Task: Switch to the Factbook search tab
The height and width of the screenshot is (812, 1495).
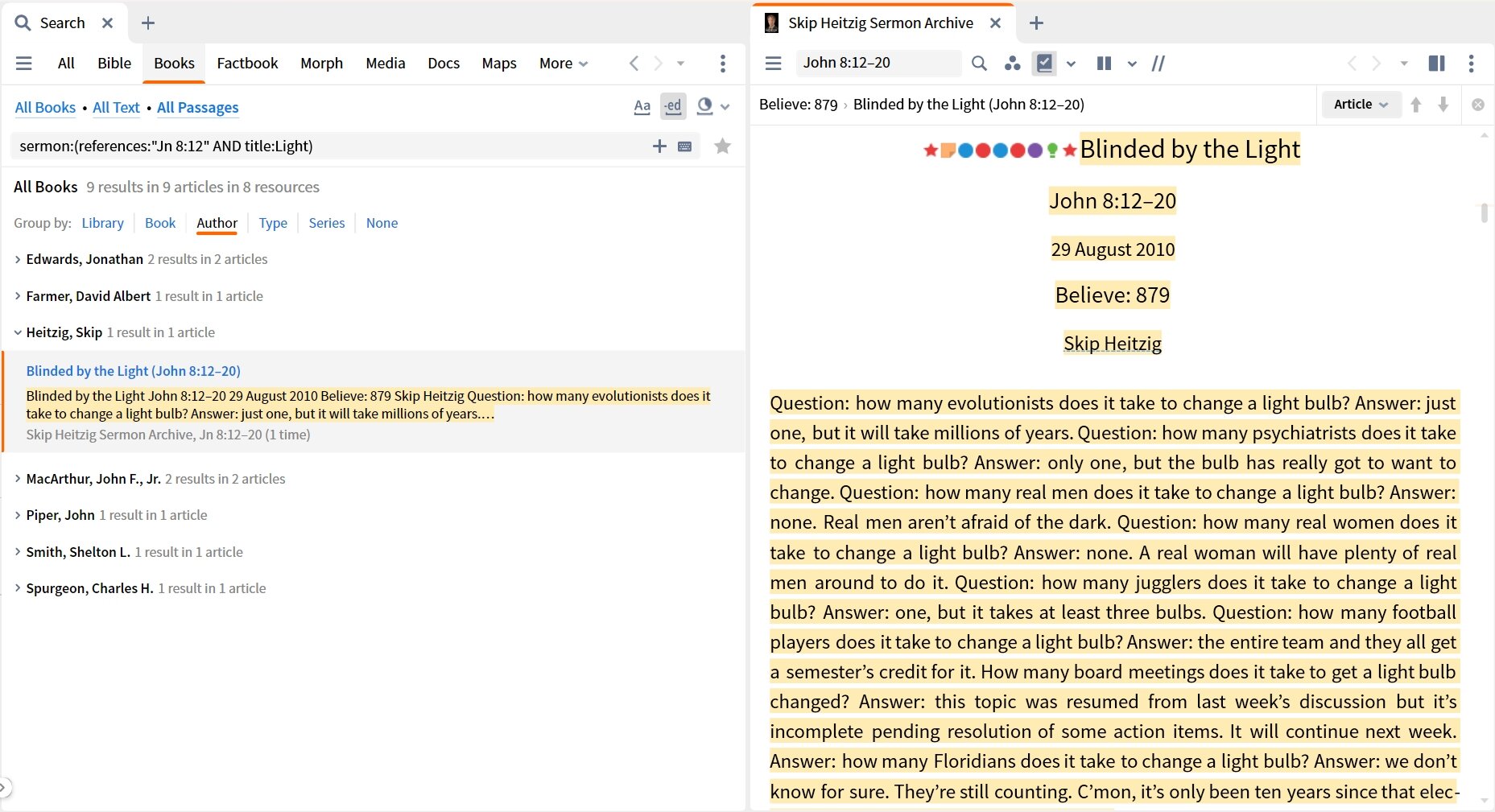Action: (x=247, y=63)
